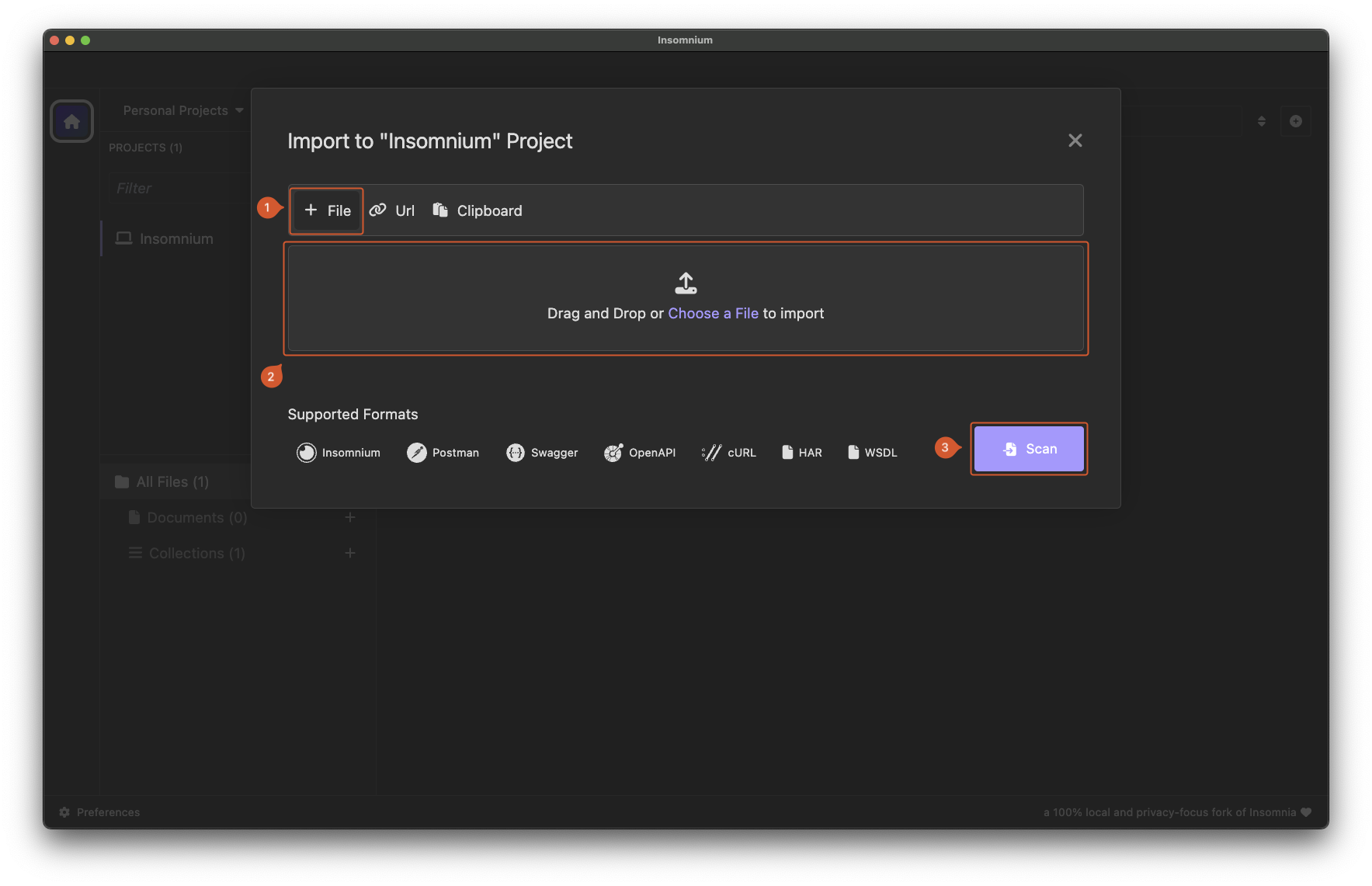Click the OpenAPI format icon
The image size is (1372, 886).
(x=613, y=453)
